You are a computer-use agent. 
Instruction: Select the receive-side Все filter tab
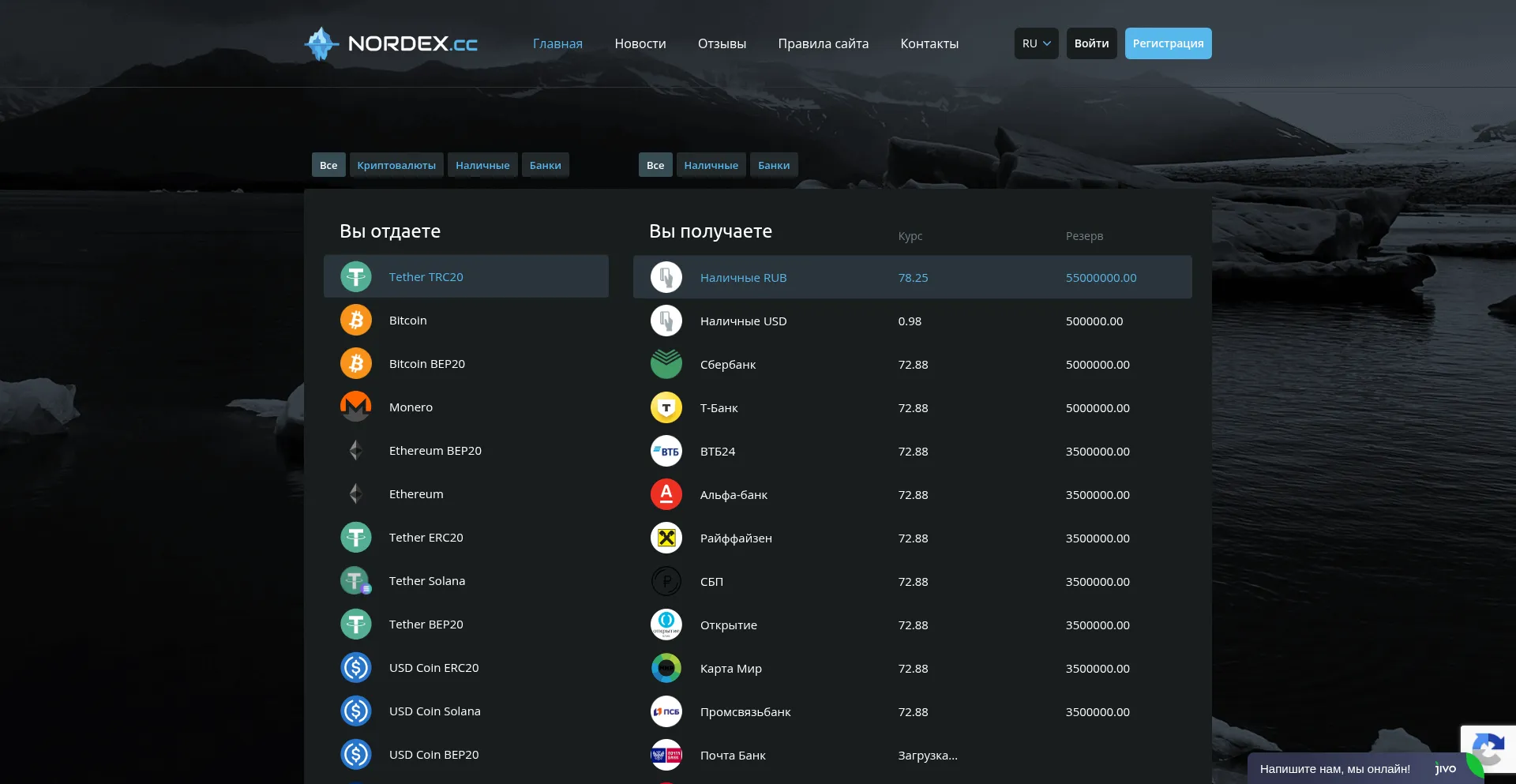[x=655, y=165]
